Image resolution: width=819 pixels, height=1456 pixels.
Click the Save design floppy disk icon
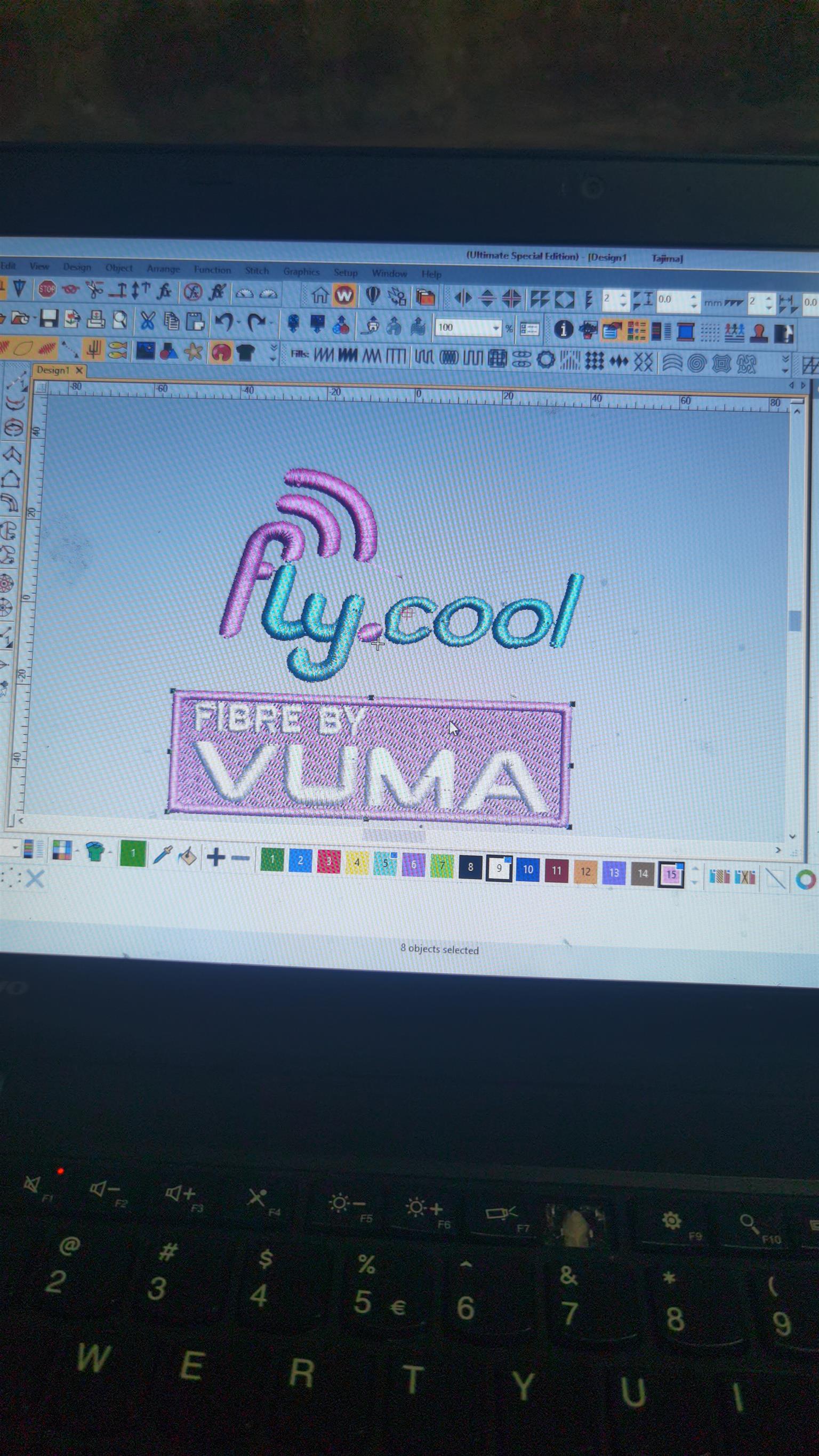49,319
